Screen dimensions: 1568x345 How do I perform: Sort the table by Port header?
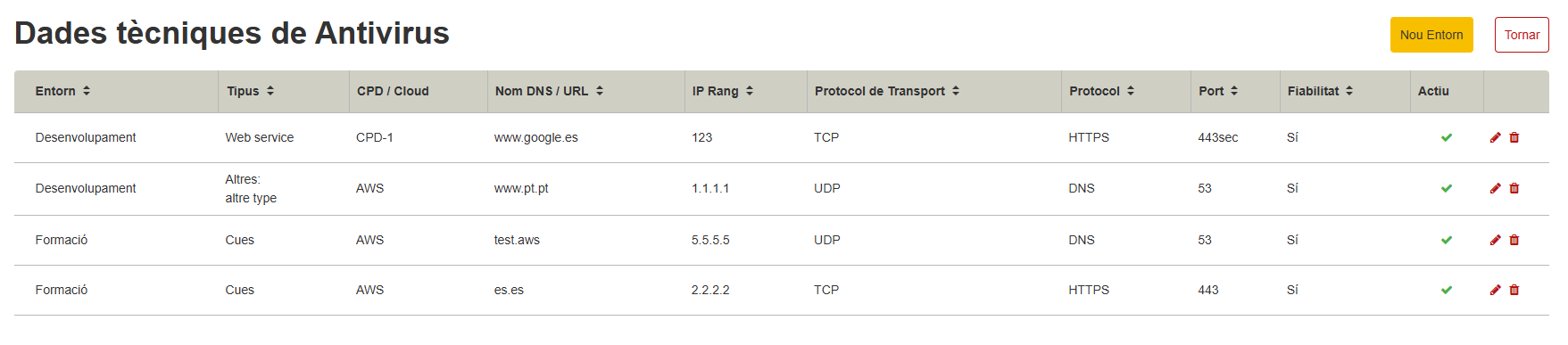(1218, 91)
